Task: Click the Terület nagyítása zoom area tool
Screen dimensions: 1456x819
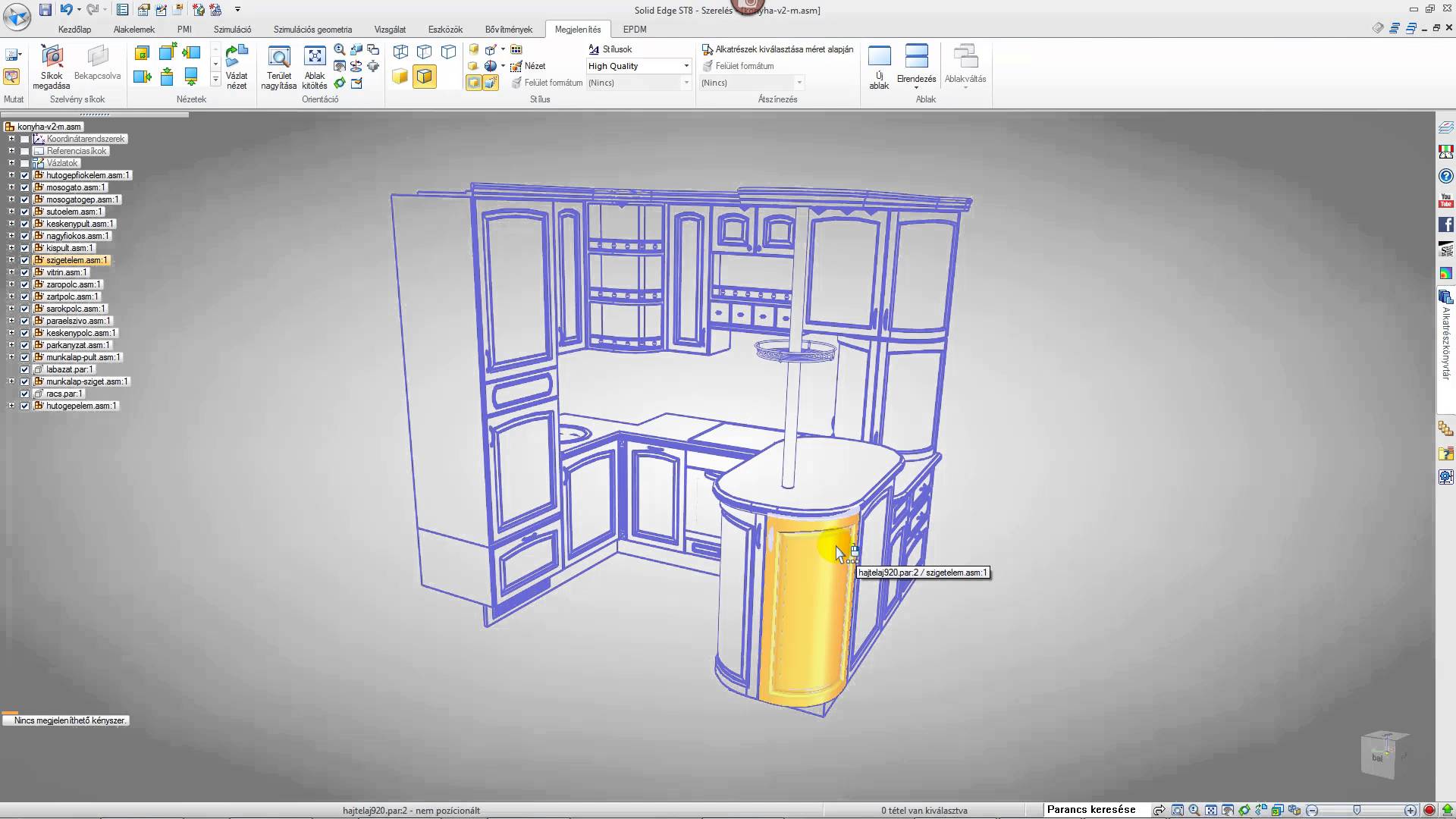Action: click(279, 58)
